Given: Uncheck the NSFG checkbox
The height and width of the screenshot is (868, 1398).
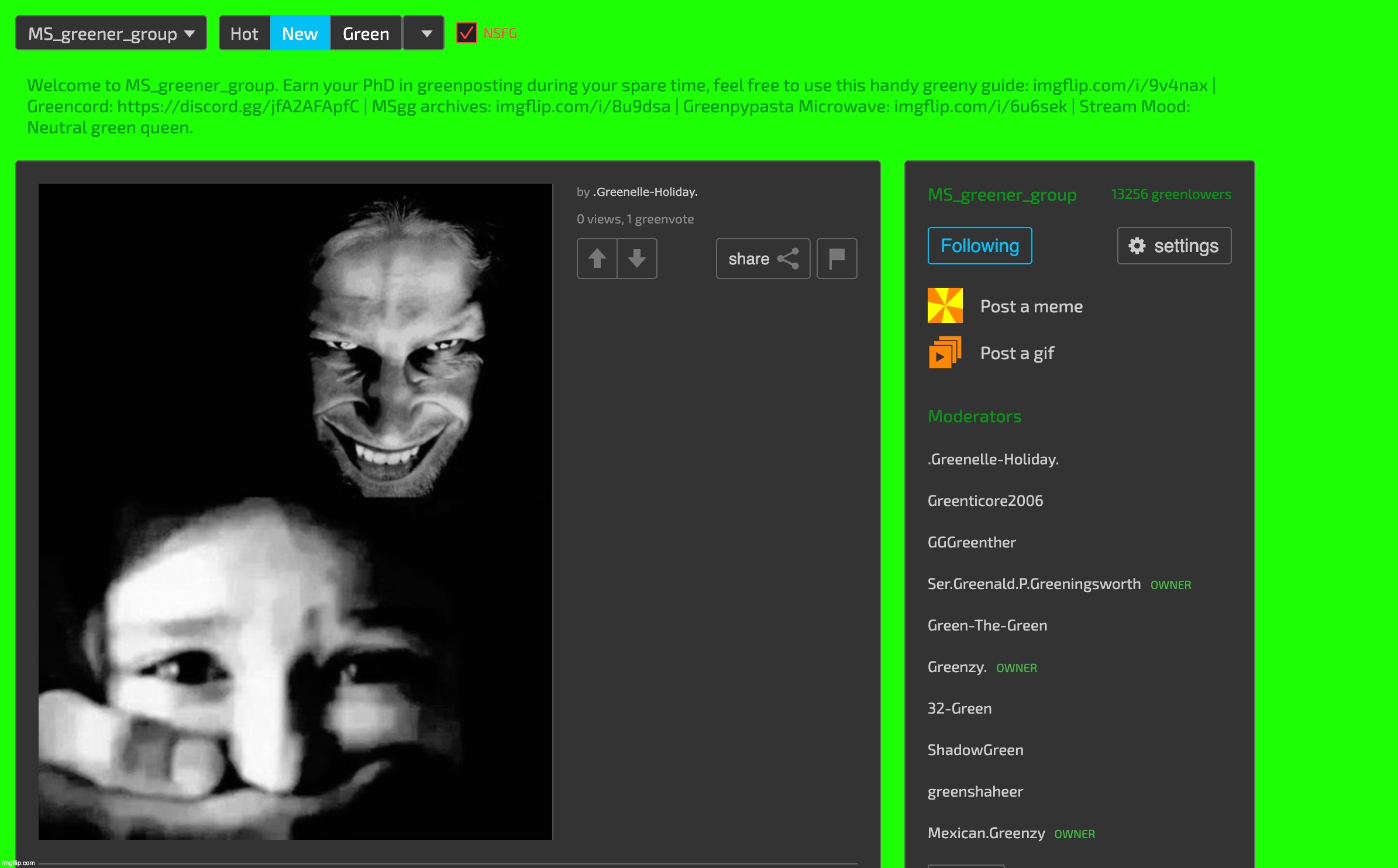Looking at the screenshot, I should (x=466, y=33).
